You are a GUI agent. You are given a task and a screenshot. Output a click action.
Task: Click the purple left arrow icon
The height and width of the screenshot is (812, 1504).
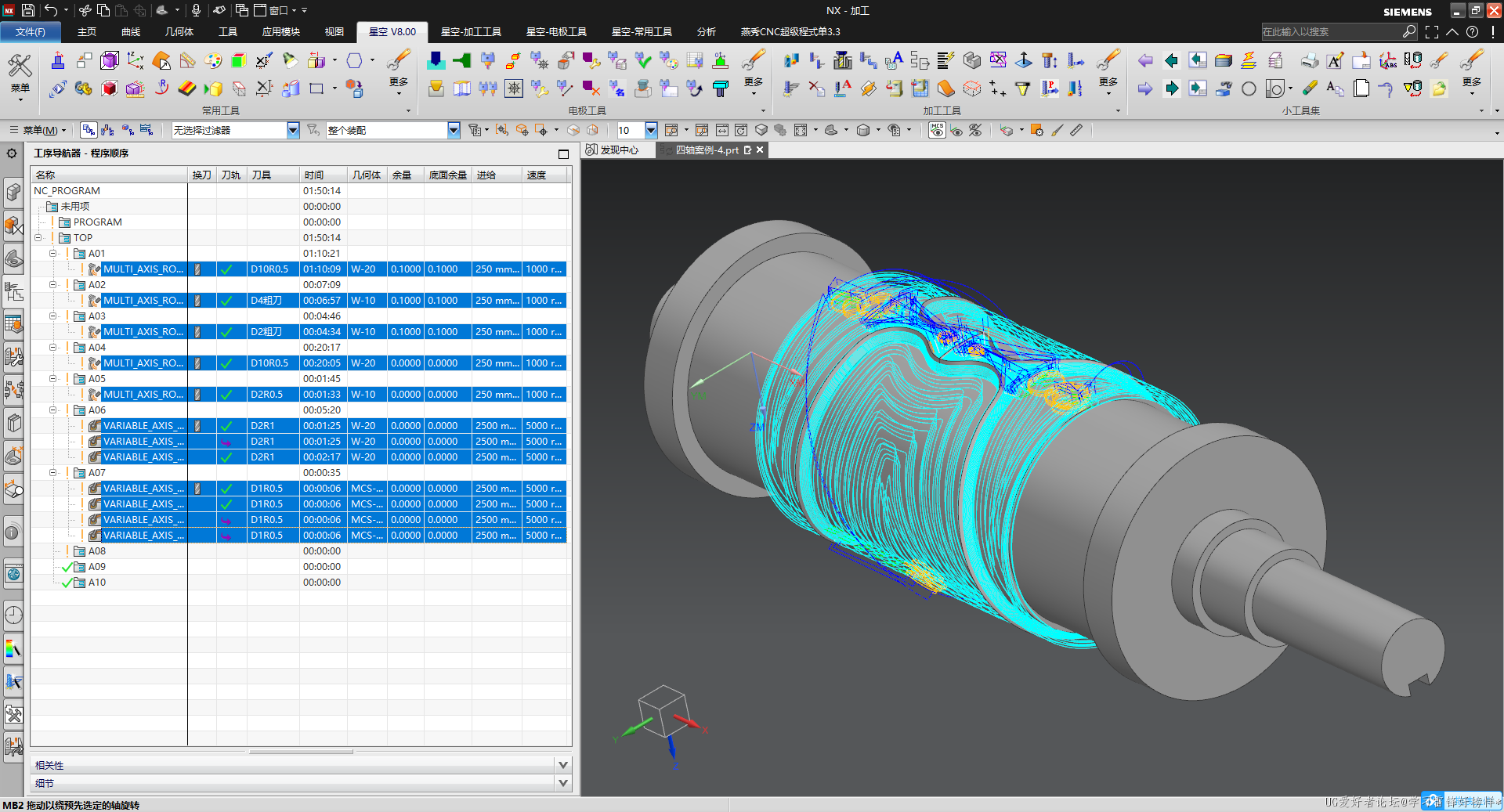click(x=1145, y=60)
